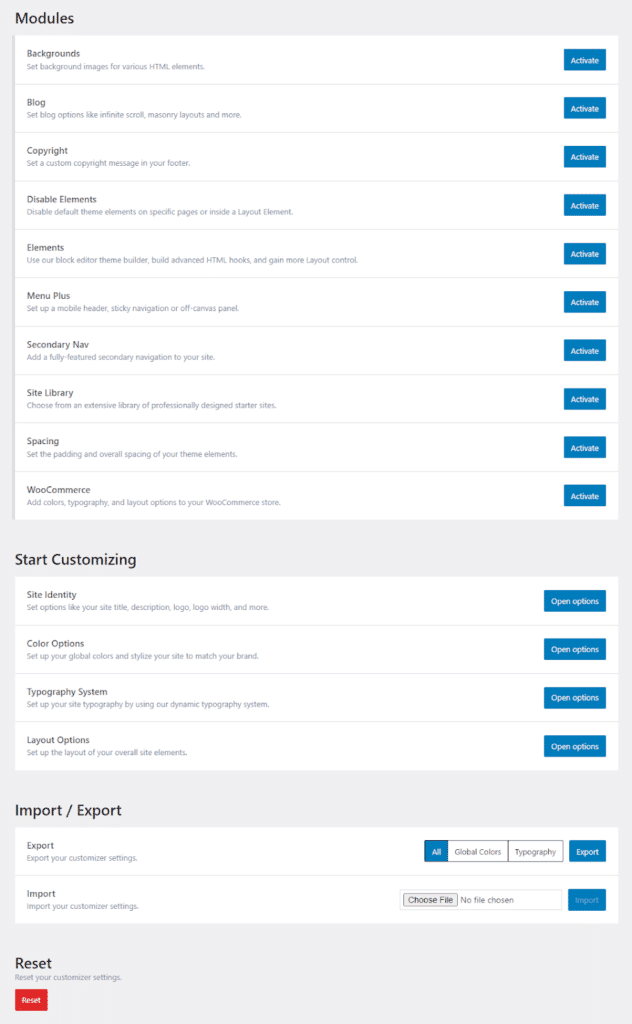Open Typography System options
632x1024 pixels.
coord(574,698)
